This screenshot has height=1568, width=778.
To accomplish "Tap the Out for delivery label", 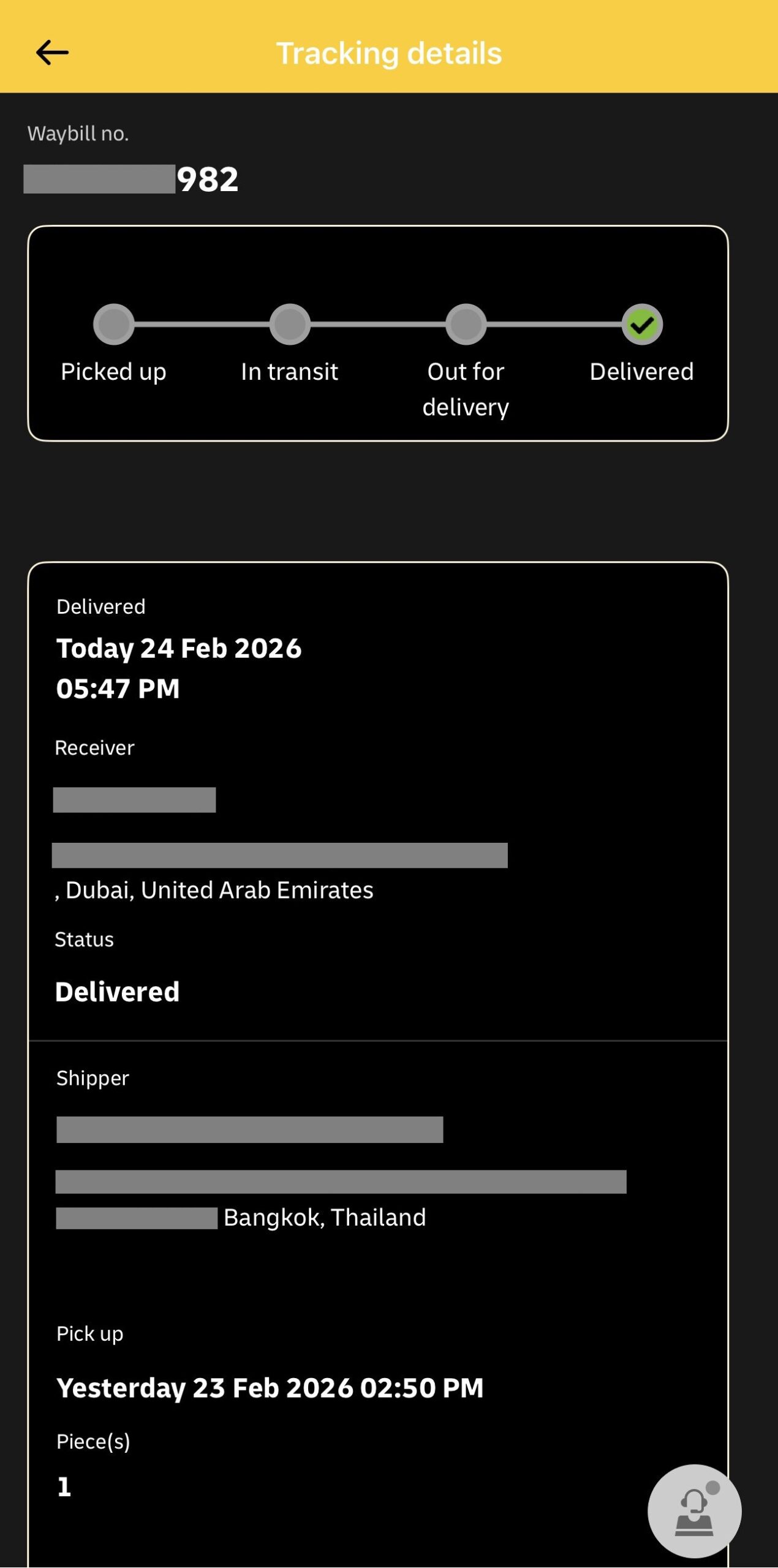I will [466, 389].
